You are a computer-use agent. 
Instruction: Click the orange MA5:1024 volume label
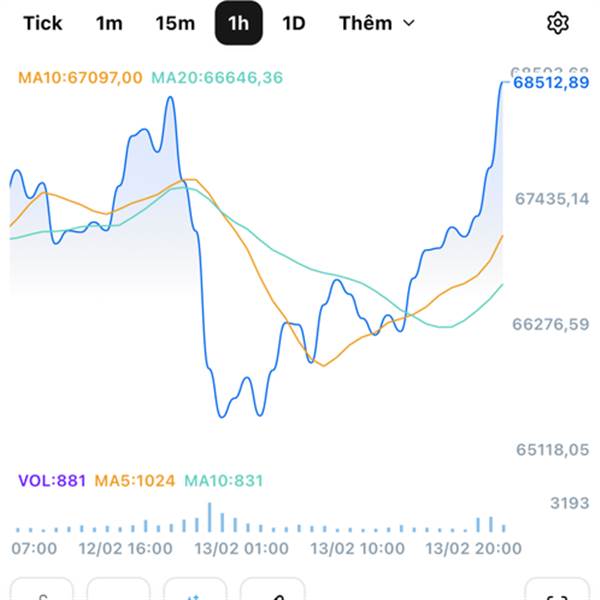tap(135, 481)
